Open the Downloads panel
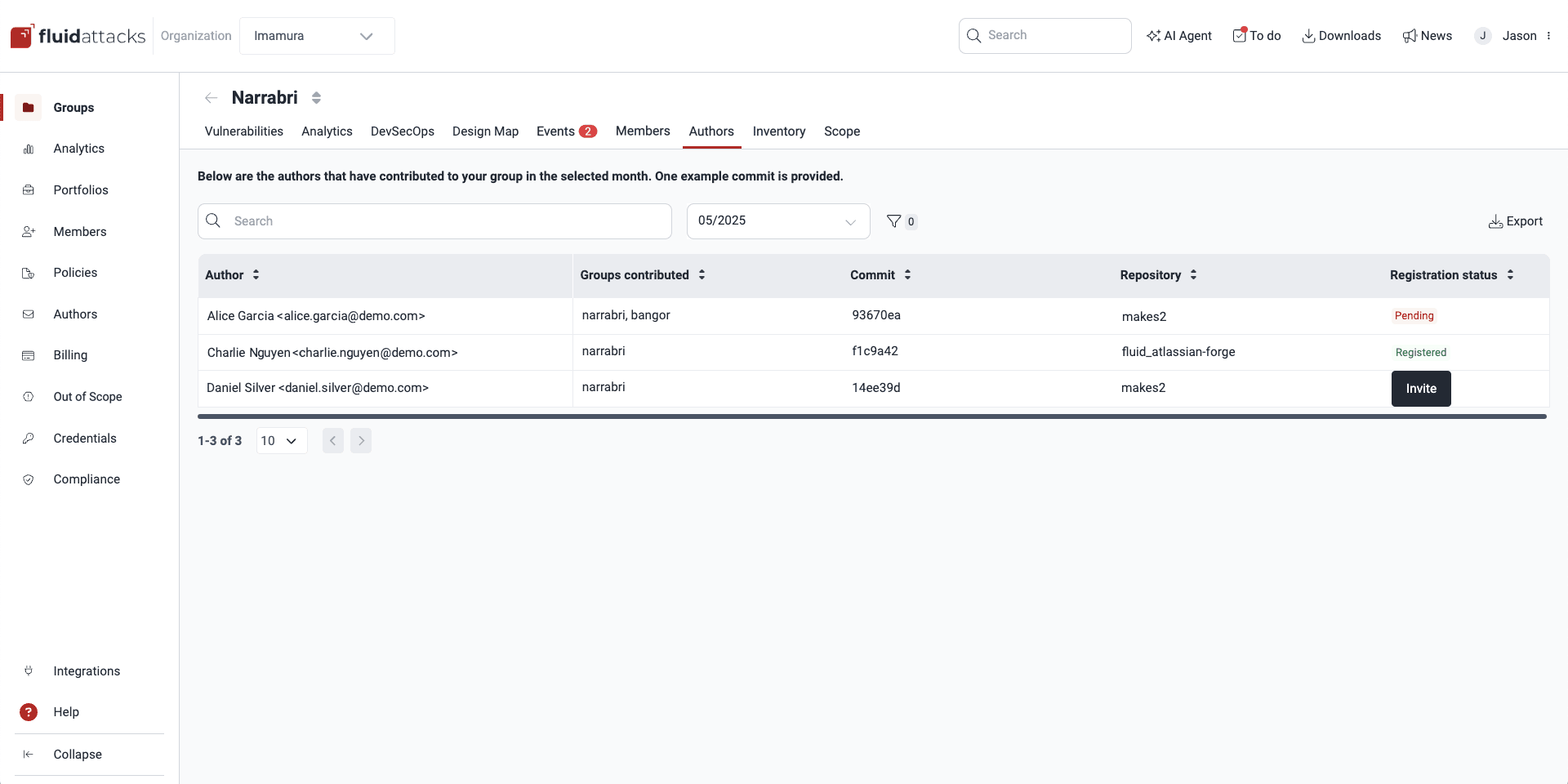Image resolution: width=1568 pixels, height=784 pixels. 1342,35
